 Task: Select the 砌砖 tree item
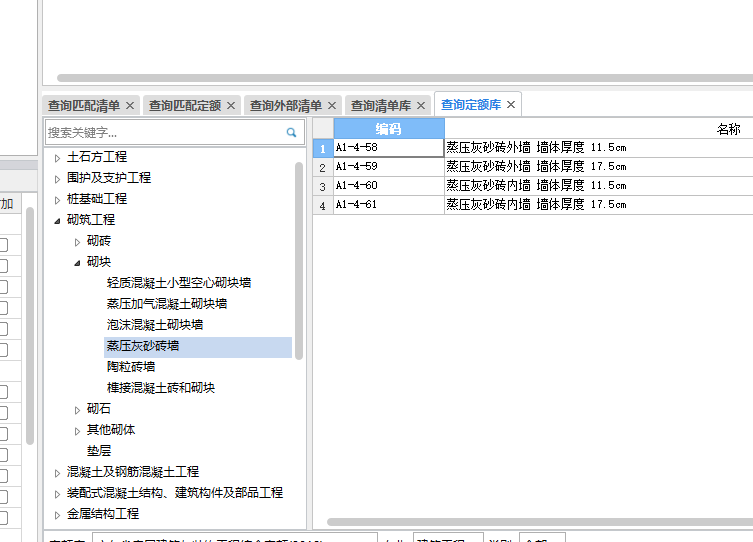[99, 241]
